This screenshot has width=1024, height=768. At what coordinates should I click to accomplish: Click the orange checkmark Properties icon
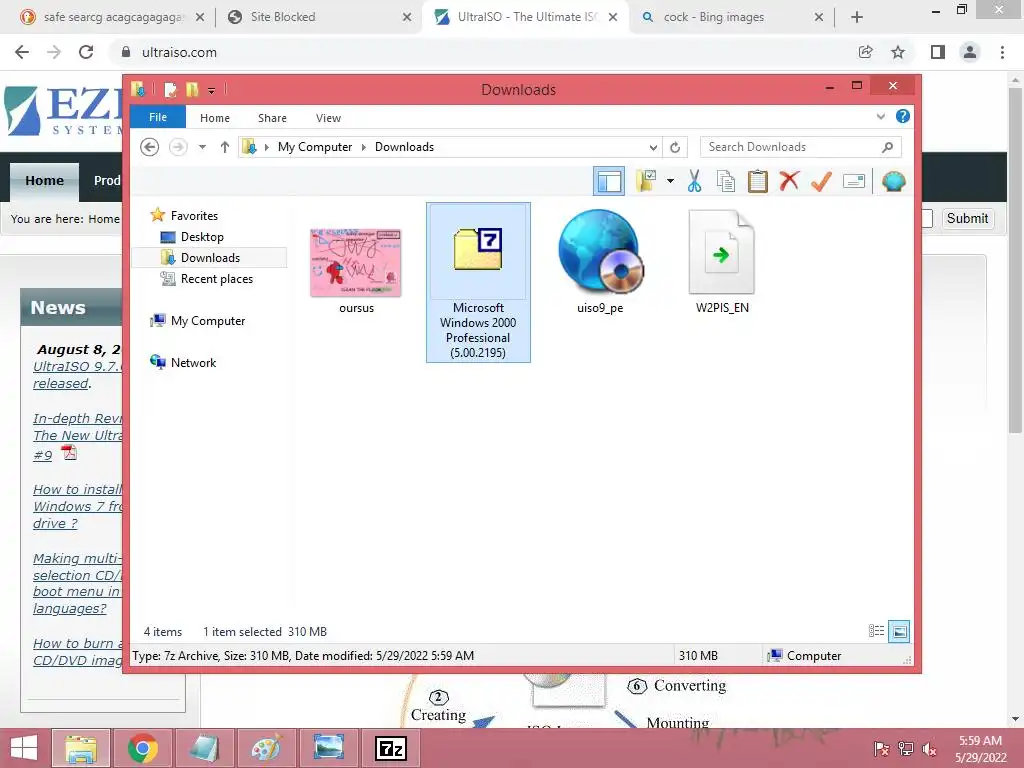(x=821, y=181)
